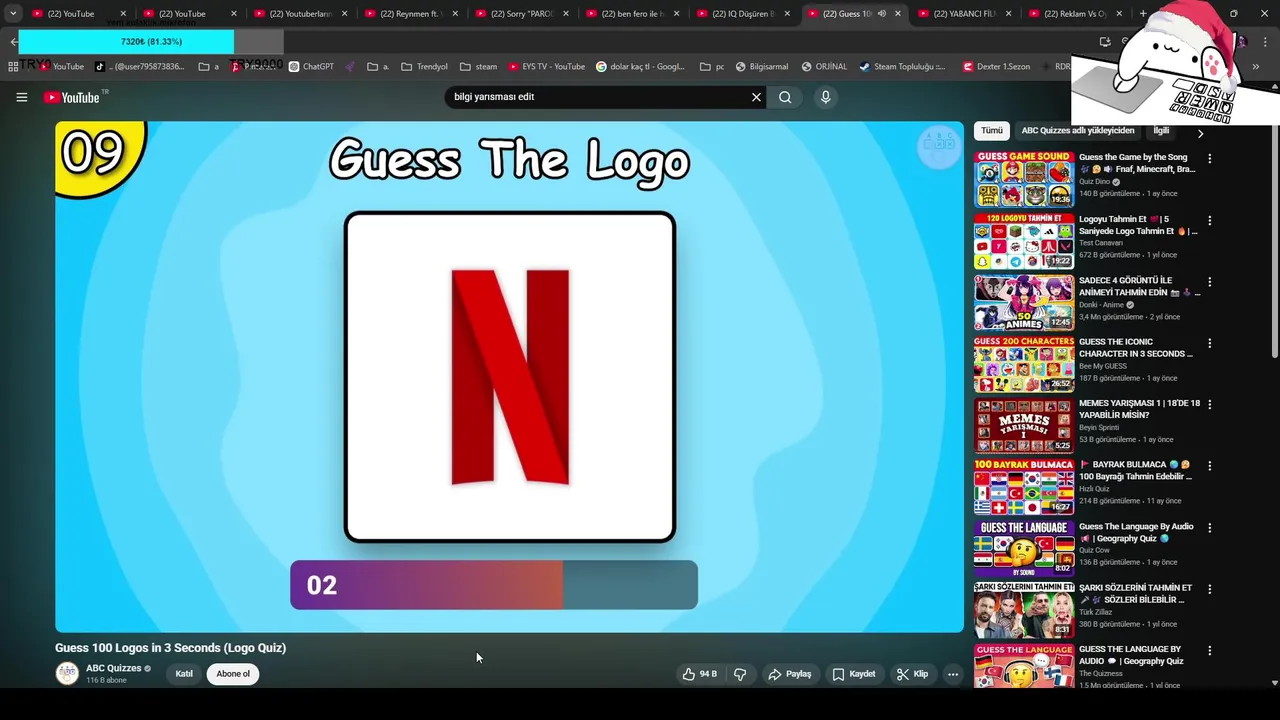Open options menu for 'Logoyu Tahmin Et' video

(1209, 220)
